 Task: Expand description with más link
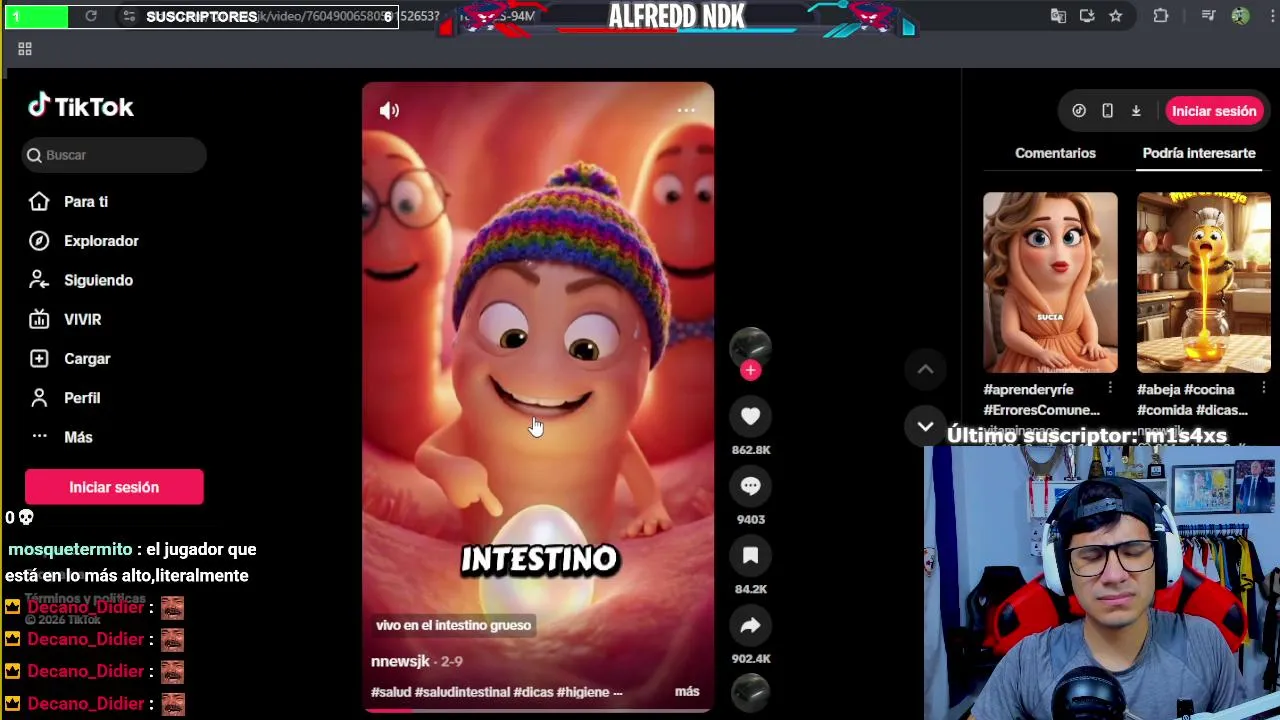pyautogui.click(x=687, y=691)
